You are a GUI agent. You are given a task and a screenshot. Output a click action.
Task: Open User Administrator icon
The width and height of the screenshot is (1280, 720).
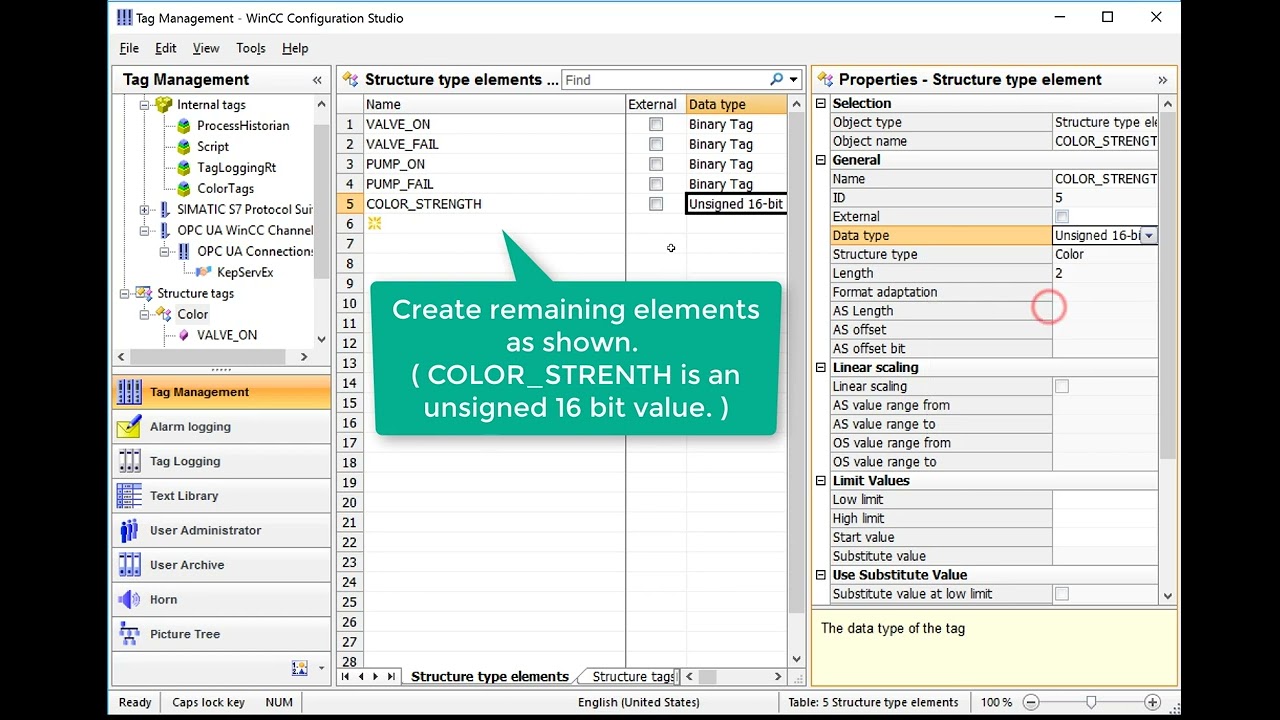pos(129,530)
